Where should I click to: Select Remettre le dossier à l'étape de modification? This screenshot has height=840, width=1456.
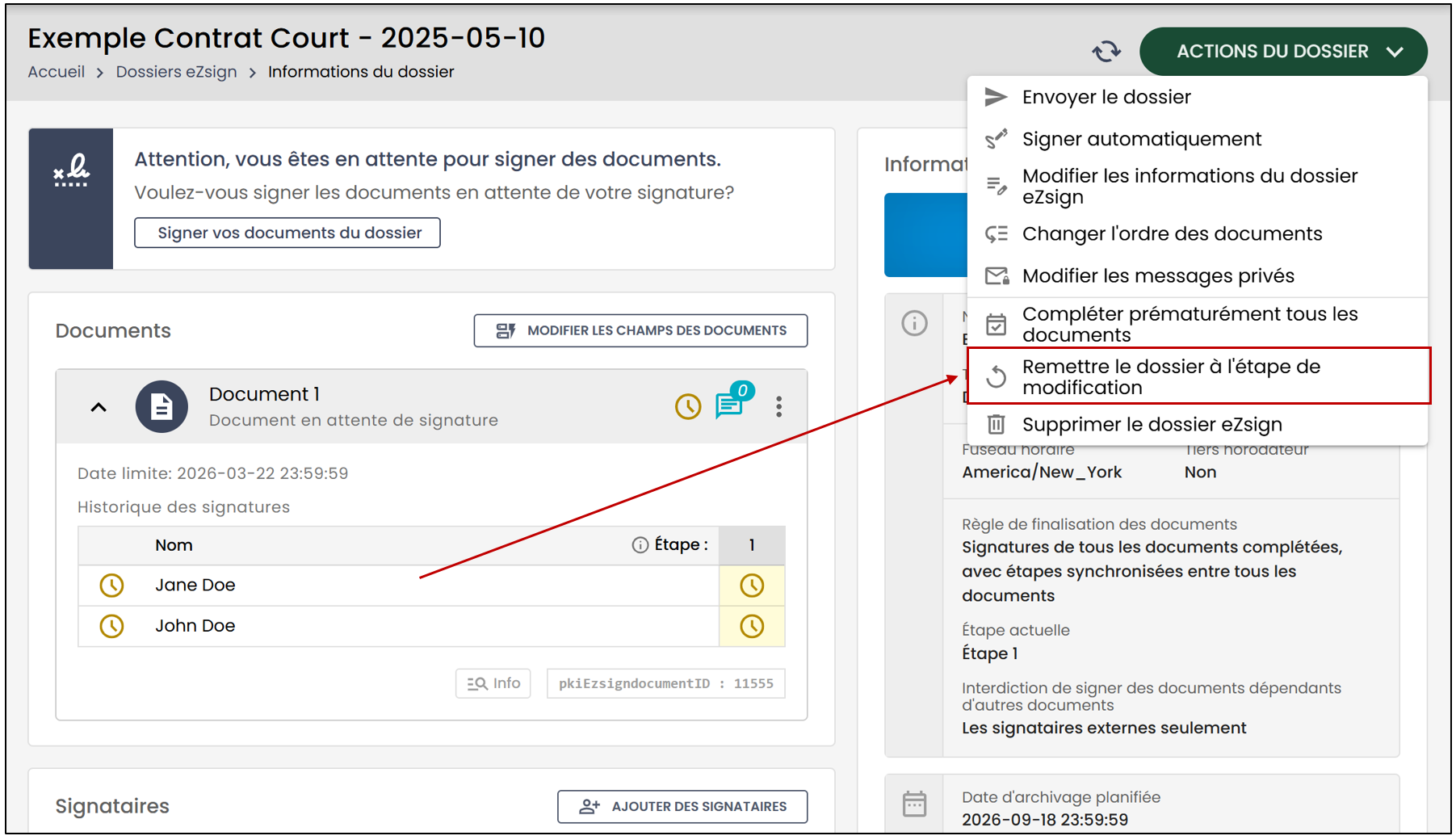pyautogui.click(x=1198, y=376)
